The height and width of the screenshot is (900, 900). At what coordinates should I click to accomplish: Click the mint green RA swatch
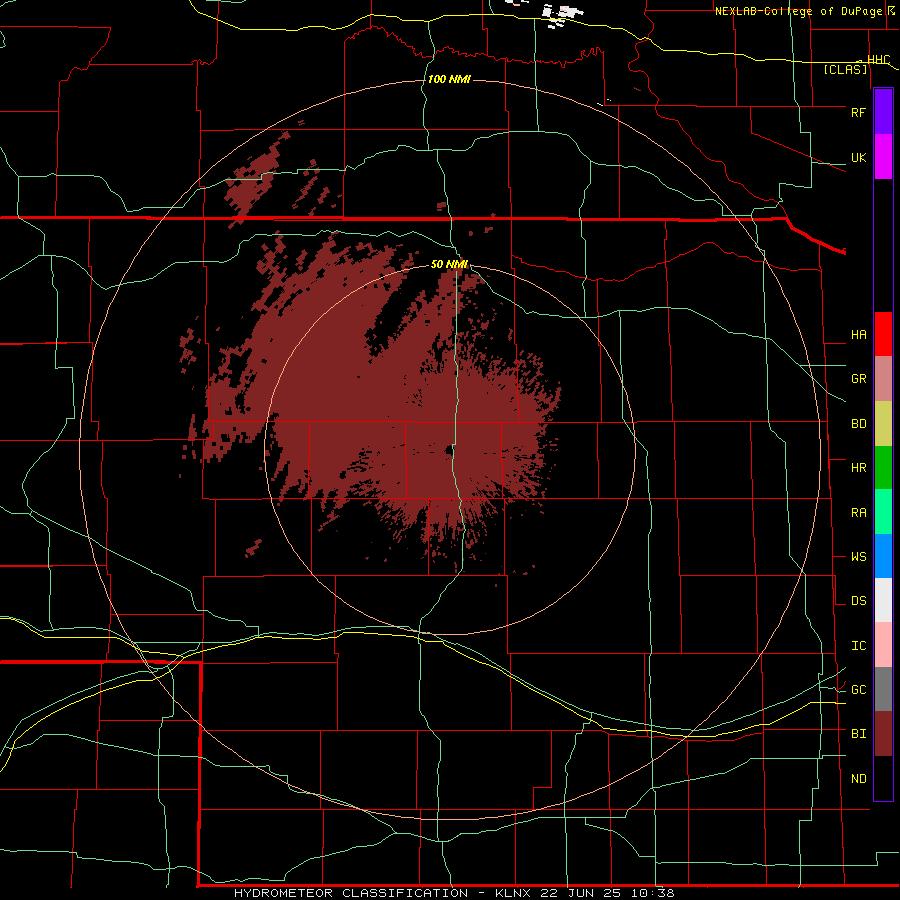point(883,512)
